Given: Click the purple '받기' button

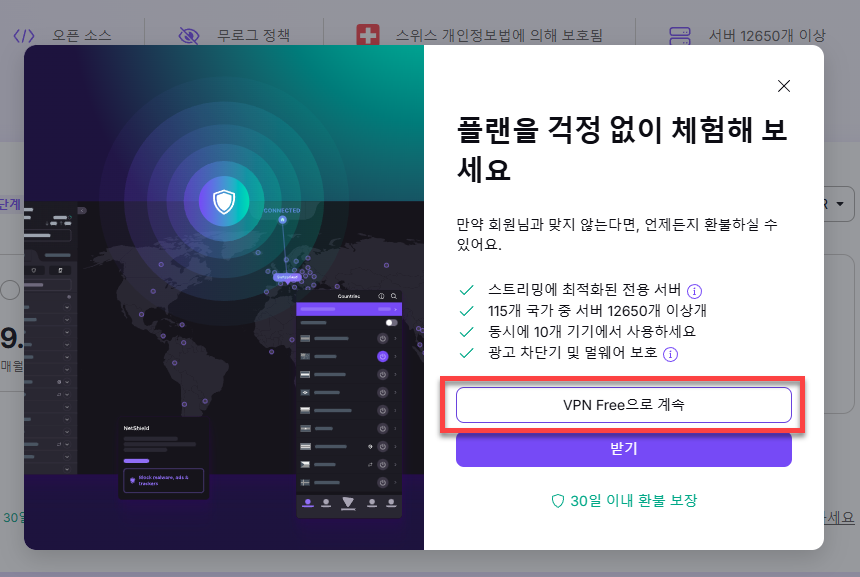Looking at the screenshot, I should [x=624, y=449].
